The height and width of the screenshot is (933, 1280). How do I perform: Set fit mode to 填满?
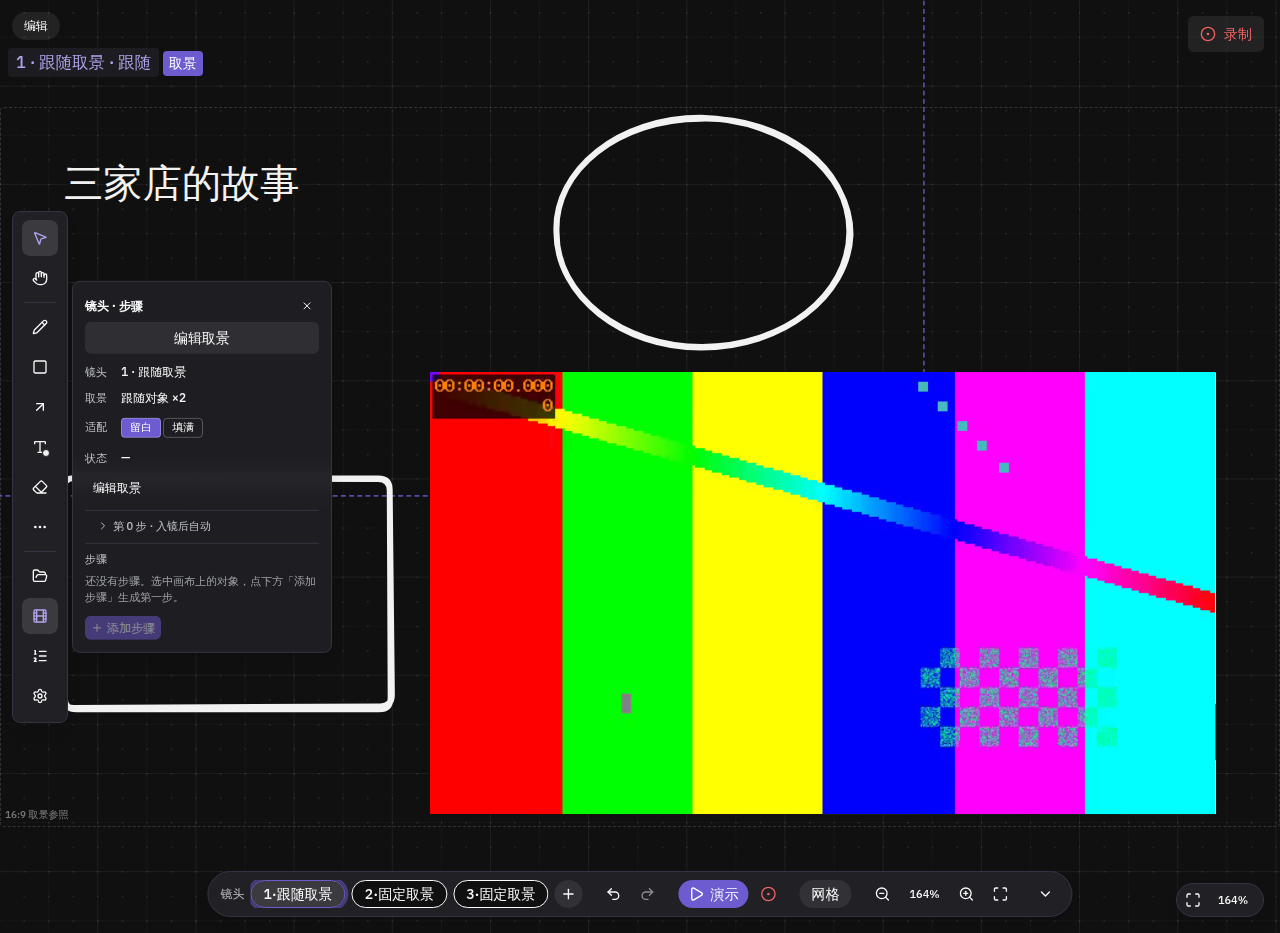[183, 428]
